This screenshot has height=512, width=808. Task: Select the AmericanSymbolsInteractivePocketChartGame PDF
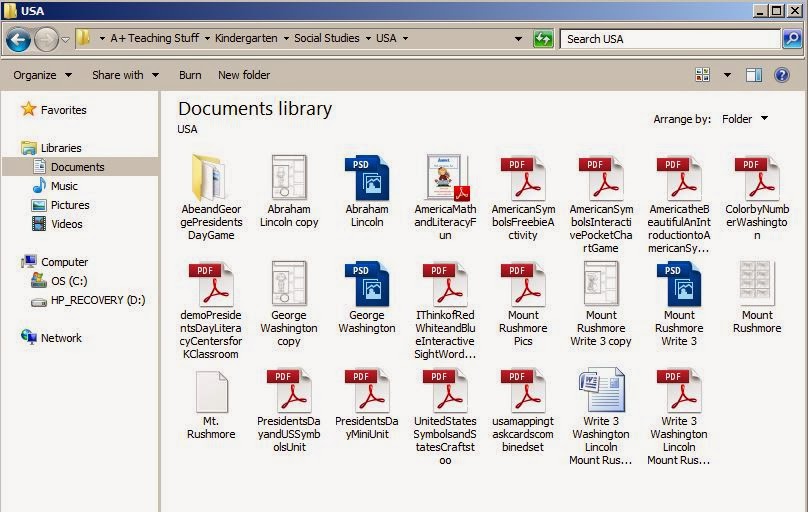[601, 203]
